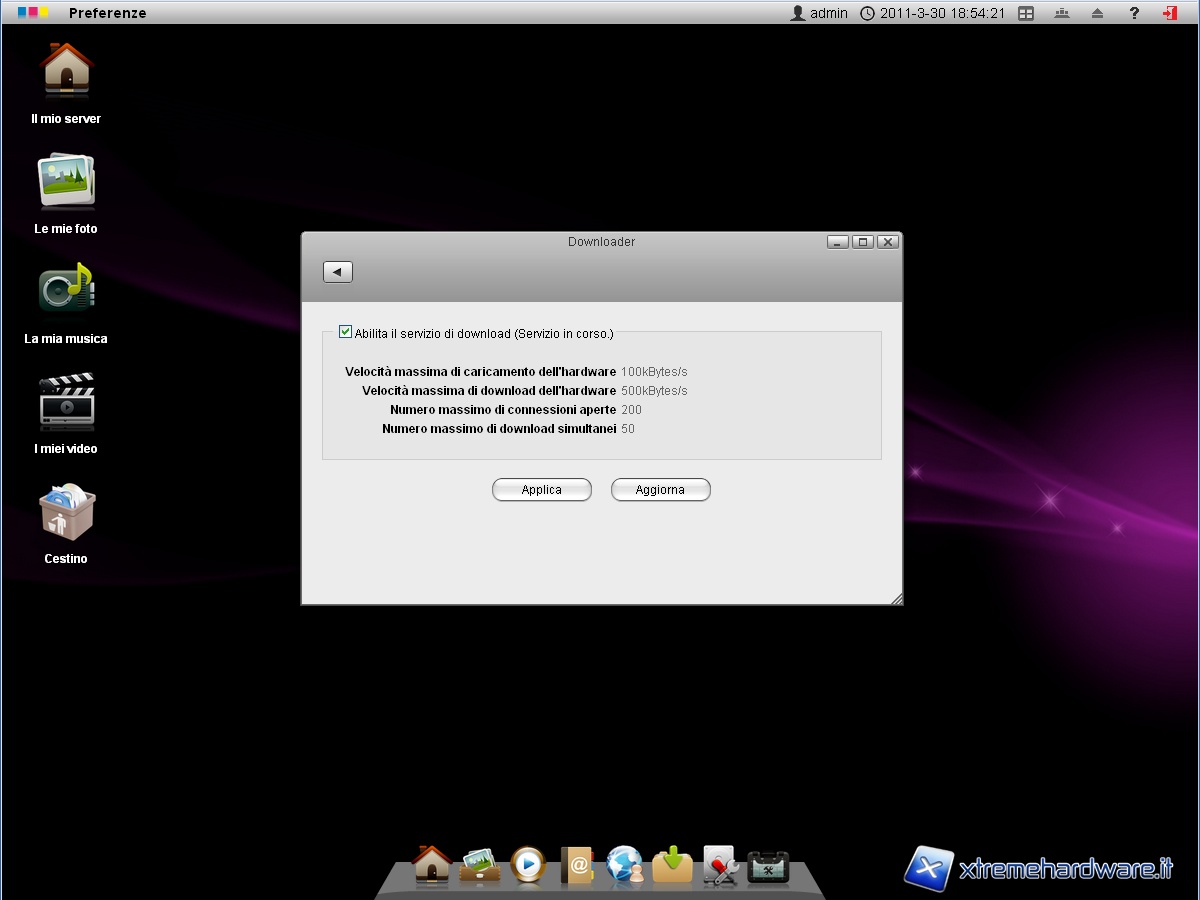
Task: Open the home icon in the dock
Action: (432, 865)
